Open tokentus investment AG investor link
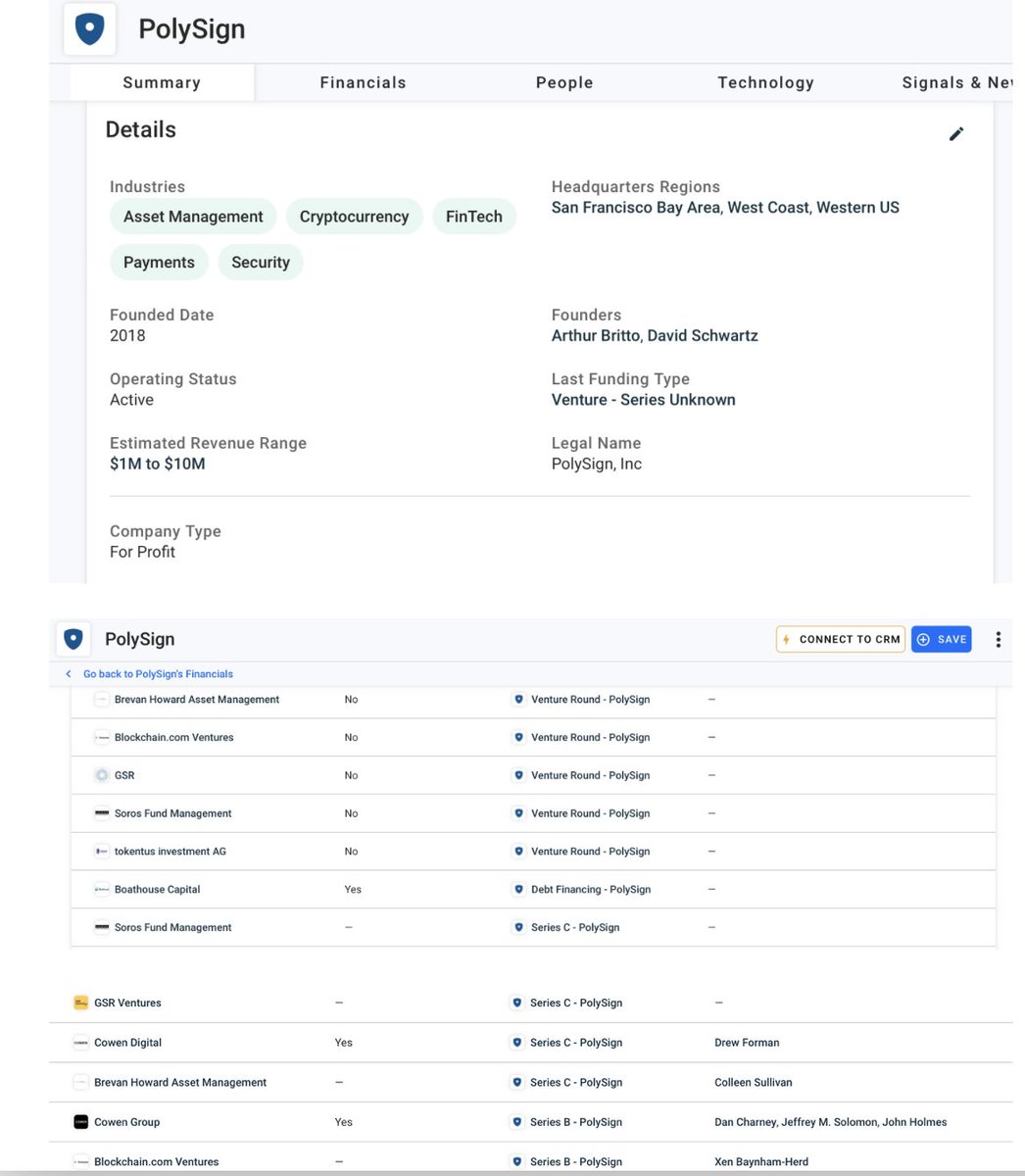This screenshot has width=1025, height=1176. point(171,852)
